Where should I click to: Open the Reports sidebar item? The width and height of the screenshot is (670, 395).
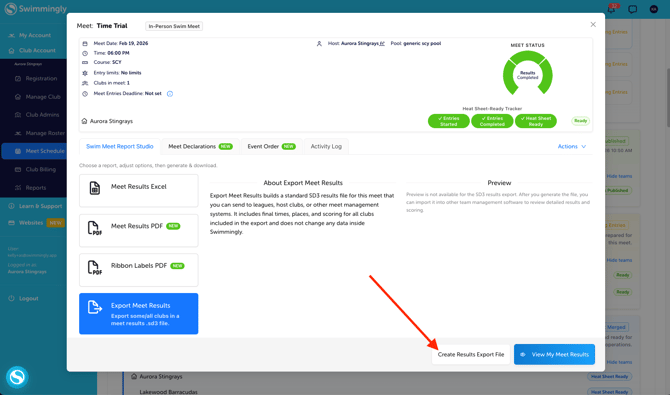(x=35, y=188)
